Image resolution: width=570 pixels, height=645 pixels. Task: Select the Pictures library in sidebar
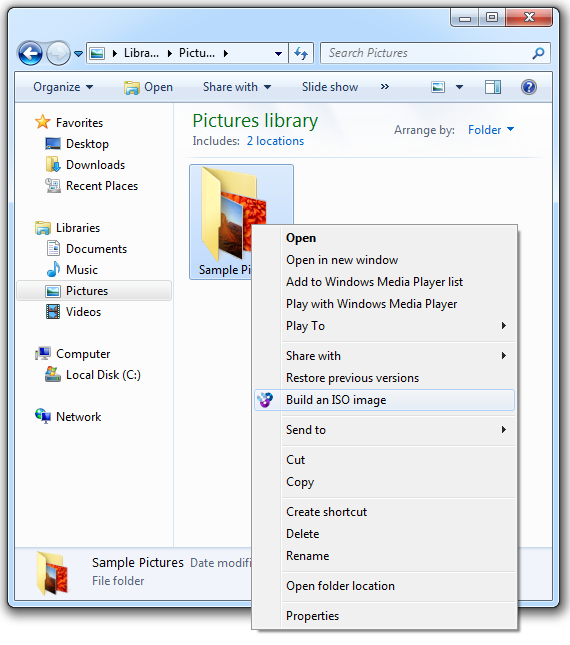[x=94, y=291]
